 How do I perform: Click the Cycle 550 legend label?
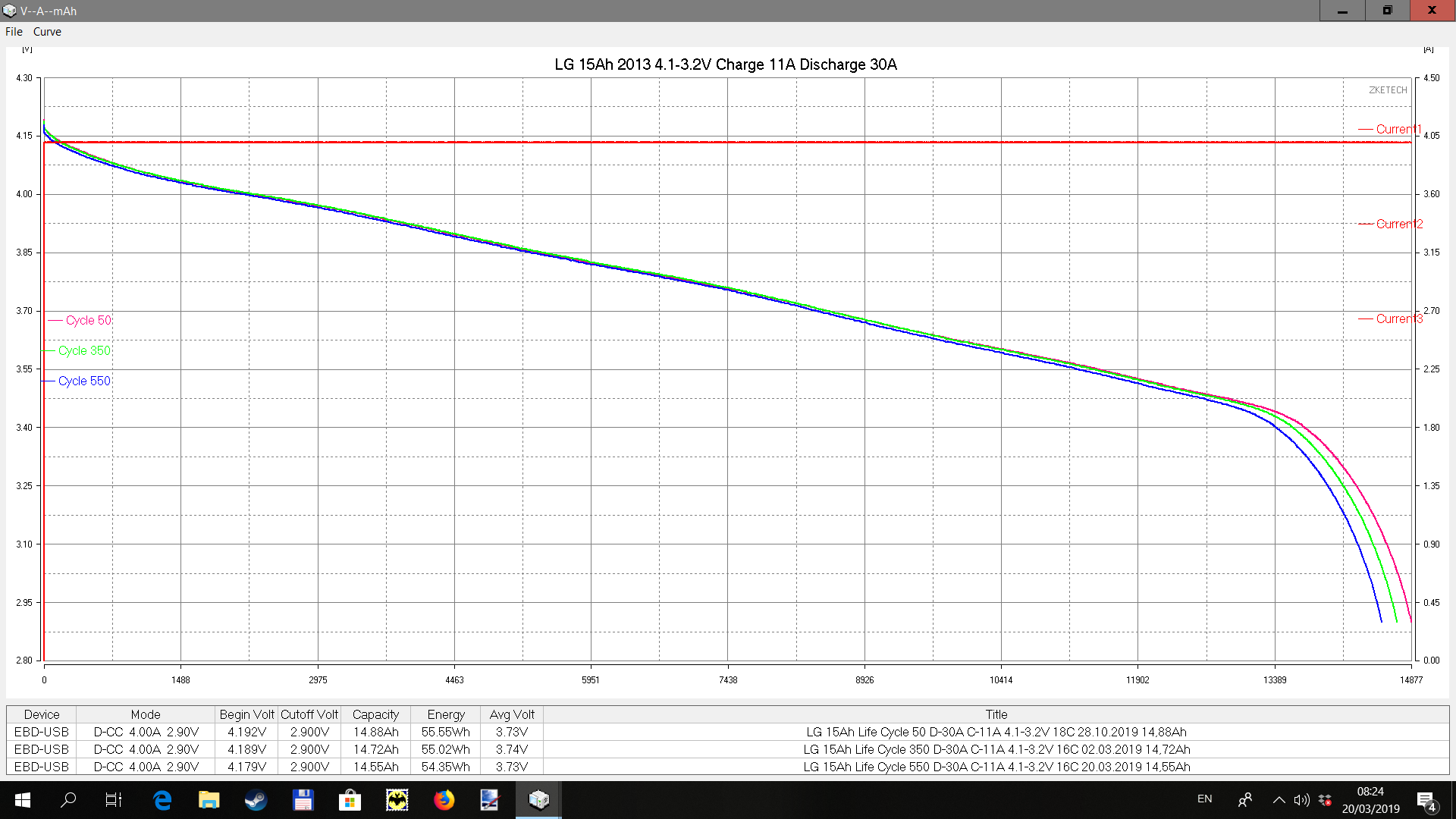tap(84, 381)
